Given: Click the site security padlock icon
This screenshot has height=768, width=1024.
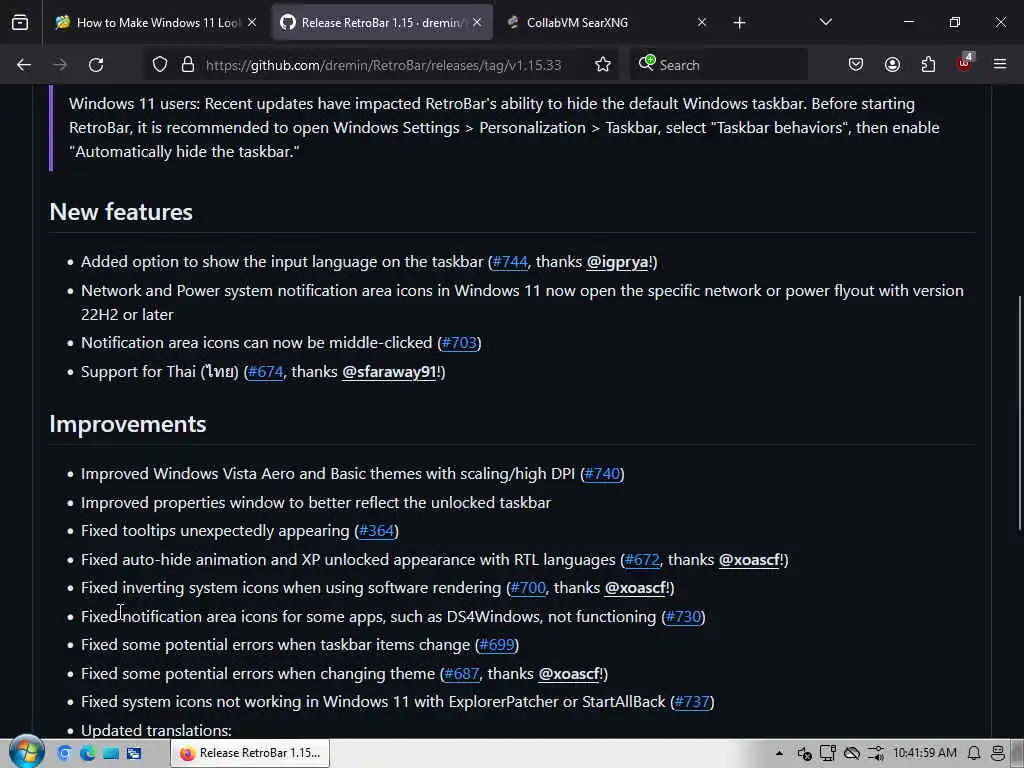Looking at the screenshot, I should point(188,65).
